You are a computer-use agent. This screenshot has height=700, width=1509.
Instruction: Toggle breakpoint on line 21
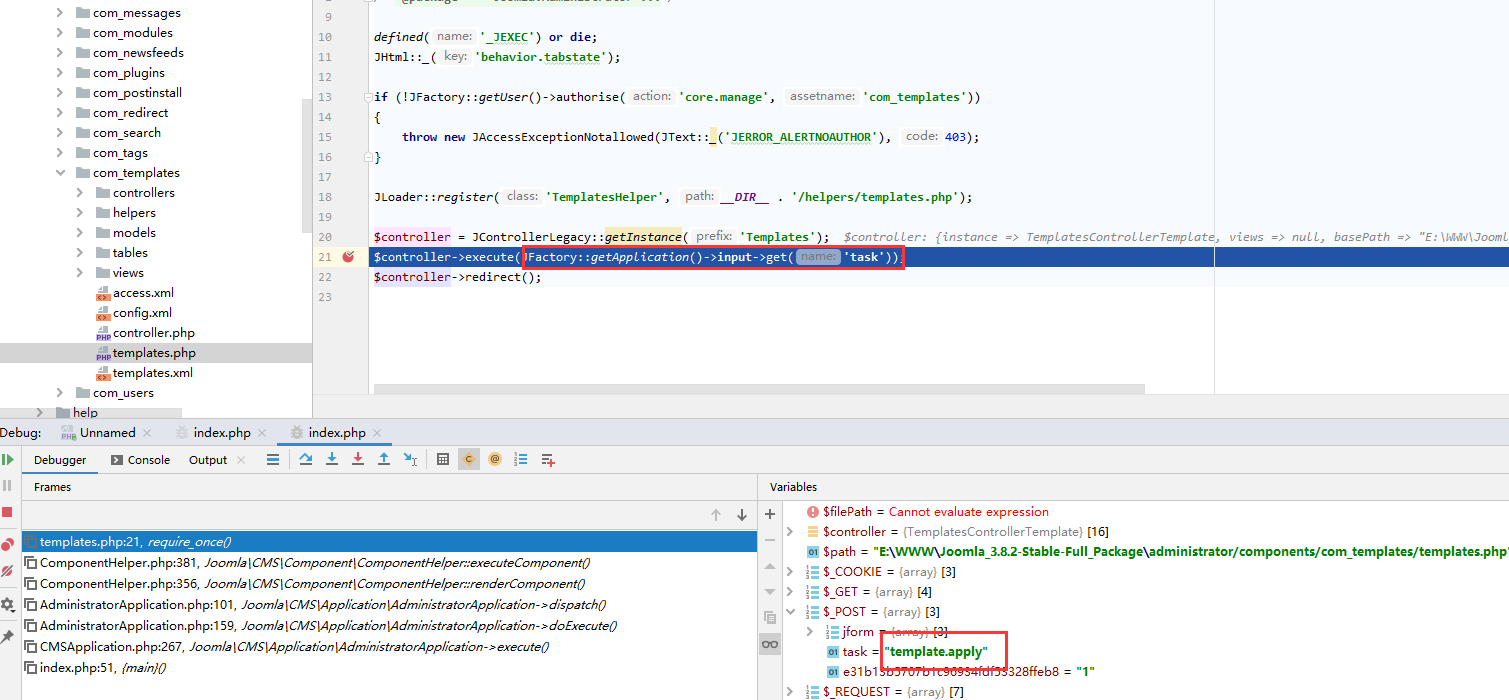(x=348, y=257)
